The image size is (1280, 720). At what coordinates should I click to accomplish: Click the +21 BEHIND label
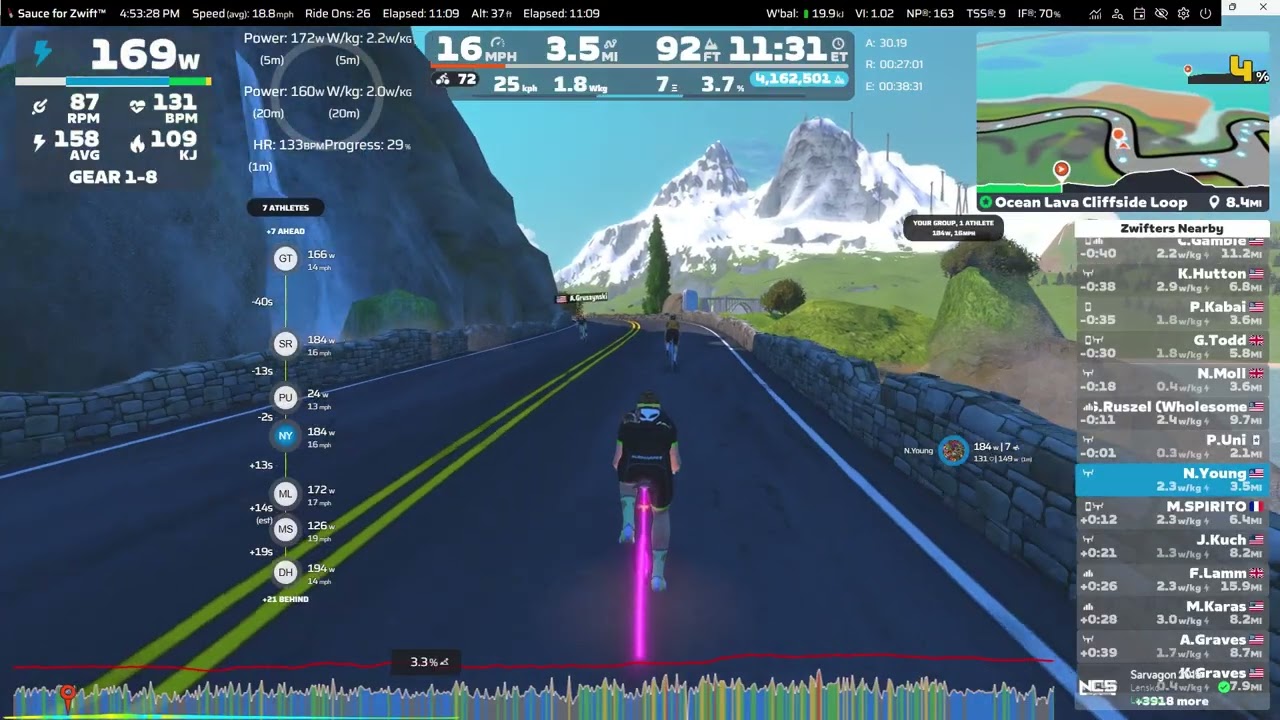point(286,599)
